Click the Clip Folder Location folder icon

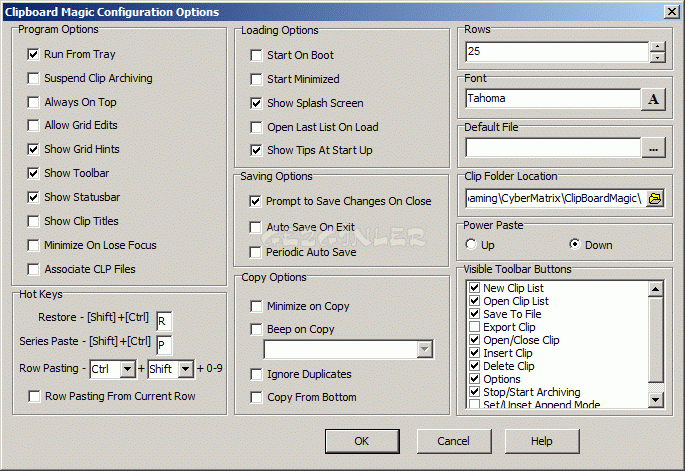point(655,199)
